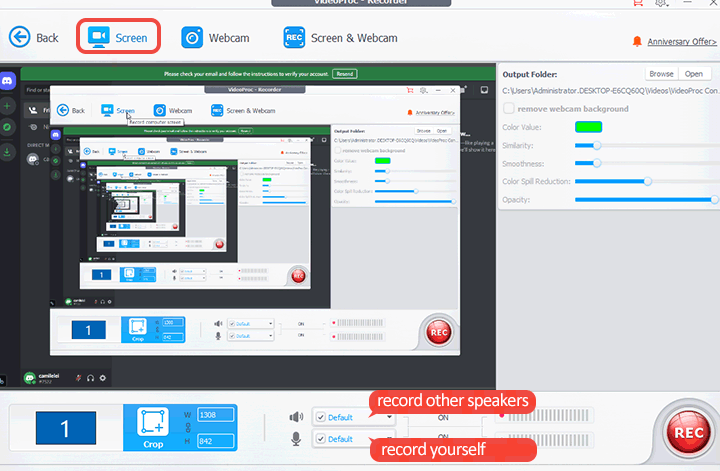
Task: Toggle the speaker ON switch
Action: (443, 418)
